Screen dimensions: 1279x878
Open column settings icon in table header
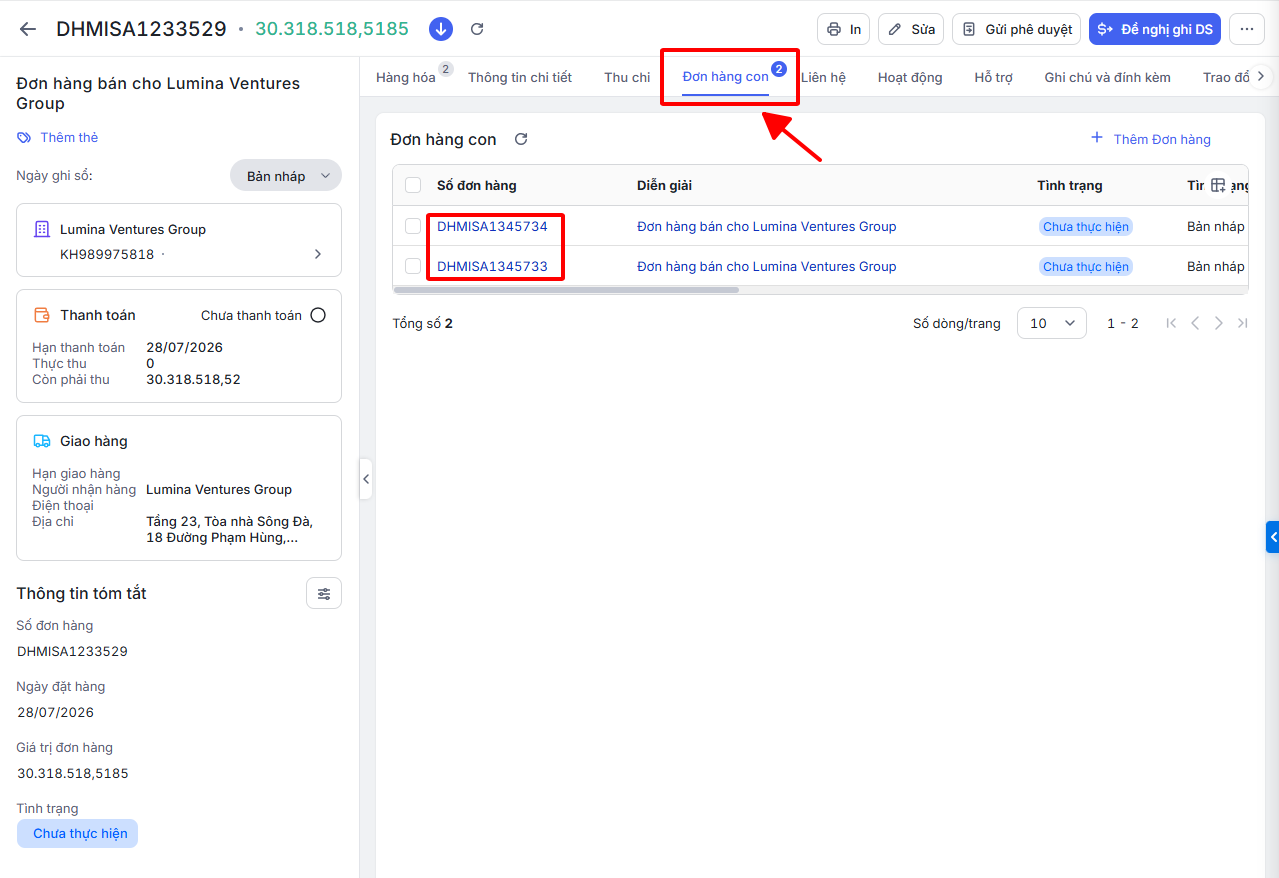click(1218, 185)
